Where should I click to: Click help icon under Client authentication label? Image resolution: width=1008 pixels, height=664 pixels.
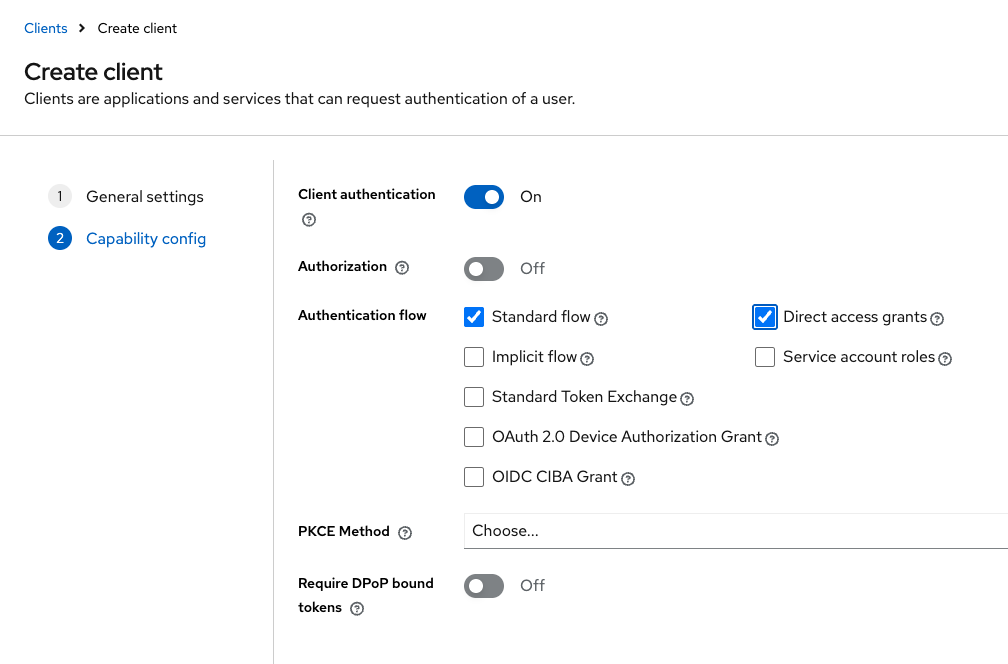309,220
